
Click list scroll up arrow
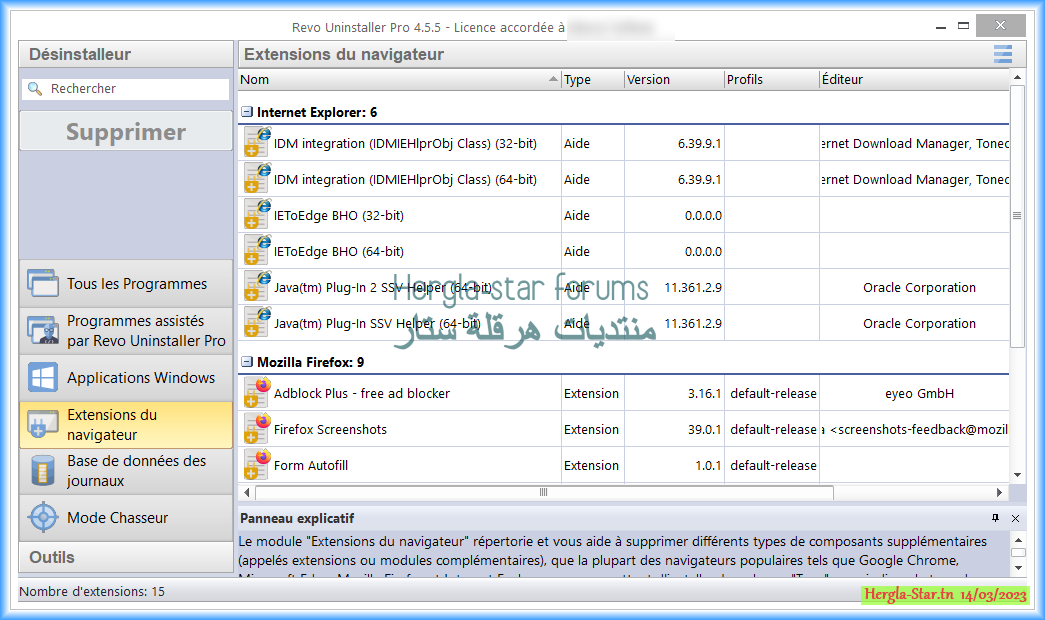pyautogui.click(x=1017, y=77)
